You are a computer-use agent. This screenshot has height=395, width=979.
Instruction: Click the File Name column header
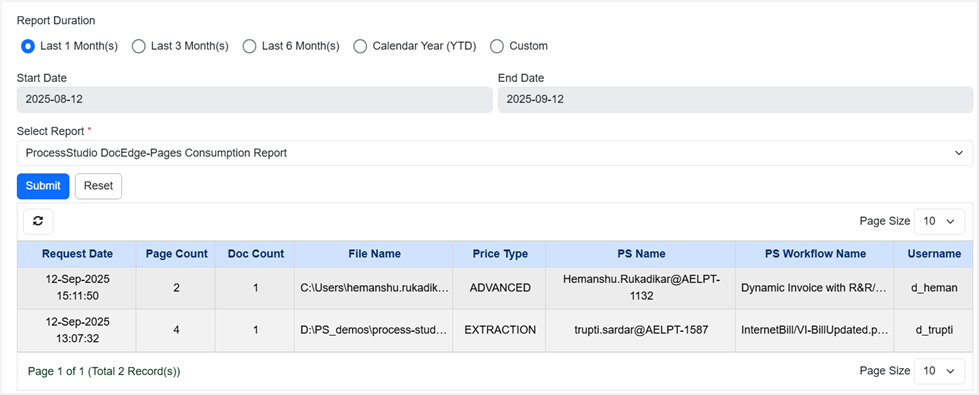click(x=375, y=254)
